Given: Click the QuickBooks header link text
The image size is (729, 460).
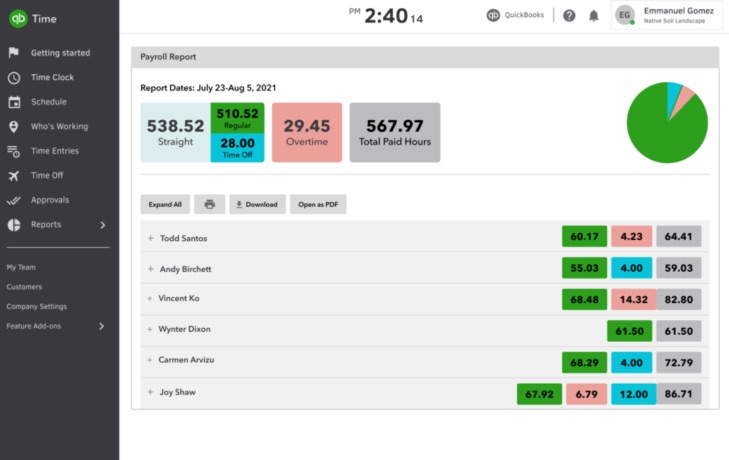Looking at the screenshot, I should (524, 15).
